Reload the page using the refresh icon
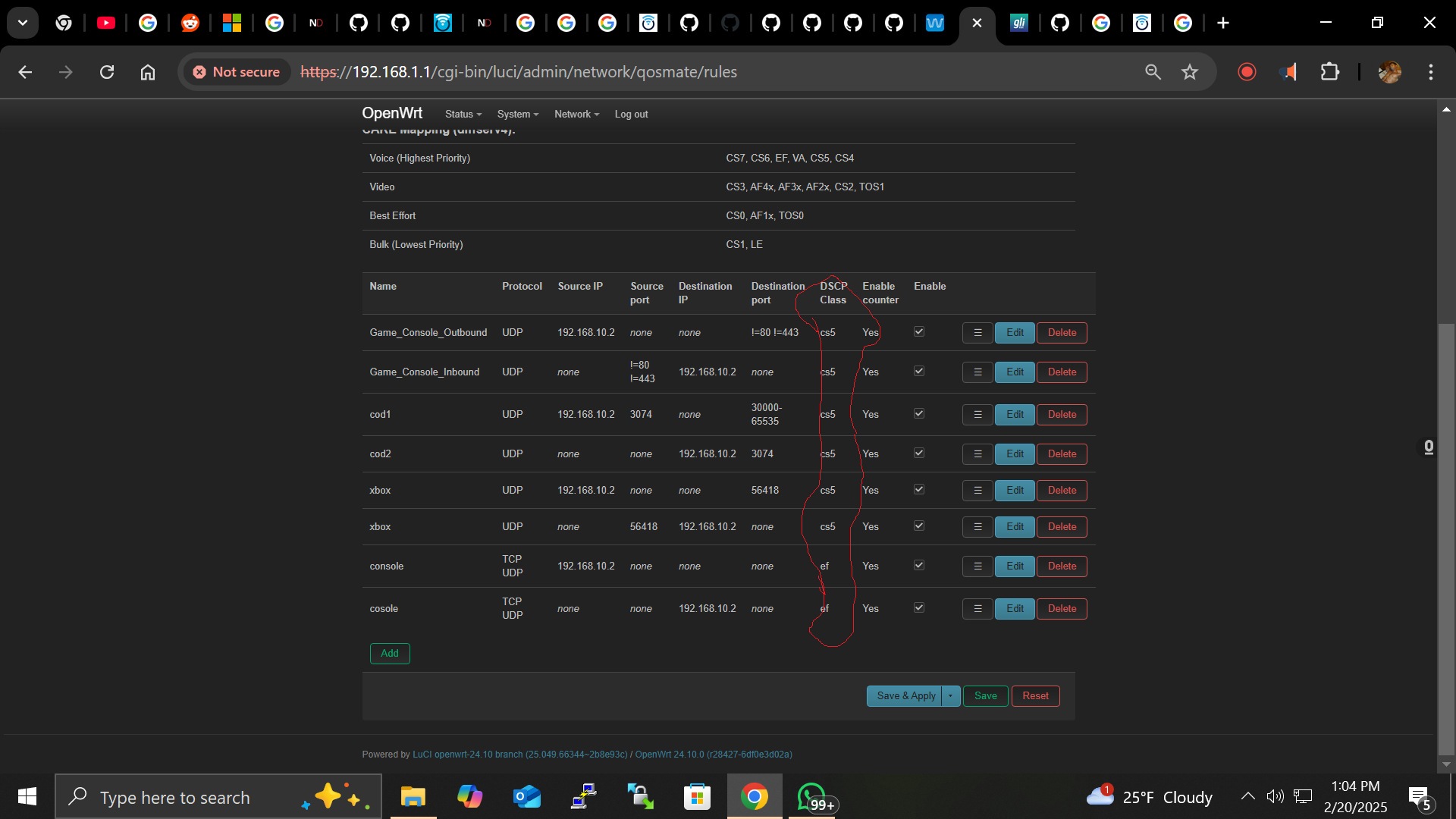This screenshot has width=1456, height=819. pos(106,72)
